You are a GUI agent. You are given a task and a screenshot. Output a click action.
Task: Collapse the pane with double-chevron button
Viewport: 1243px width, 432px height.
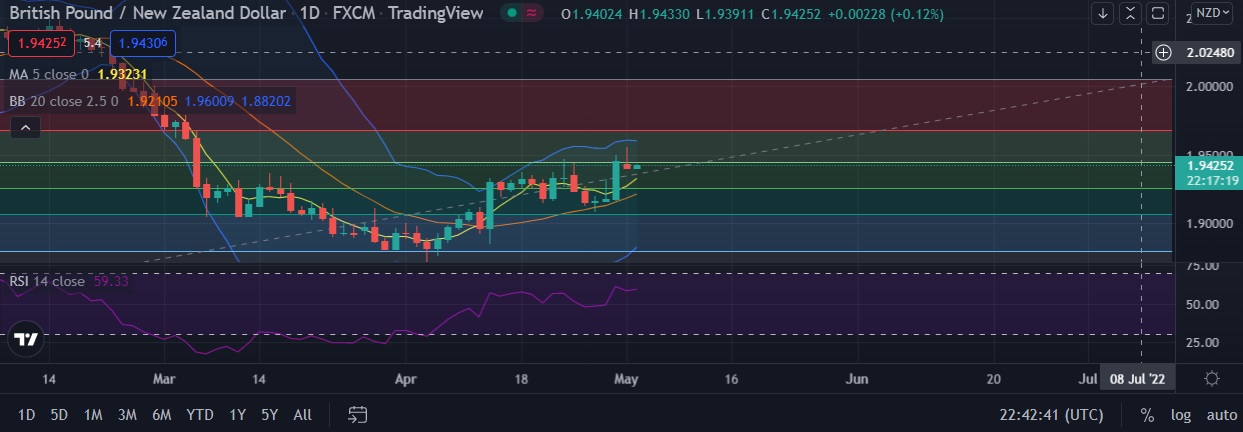coord(1130,13)
